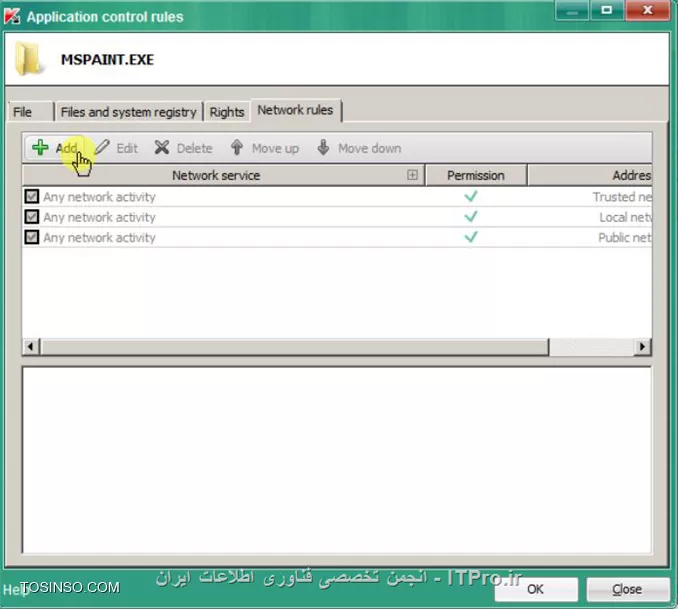Click the Address column header
Screen dimensions: 678x609
[590, 175]
